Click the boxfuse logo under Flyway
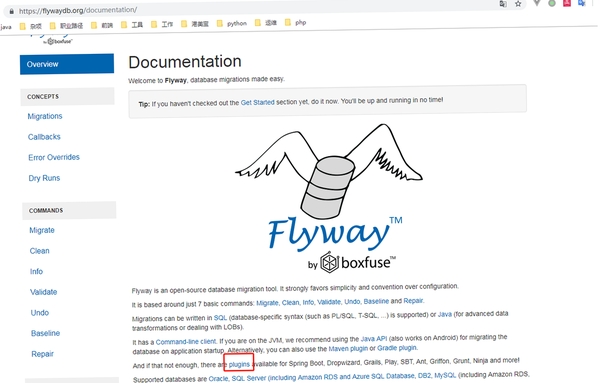600x383 pixels. pyautogui.click(x=352, y=262)
